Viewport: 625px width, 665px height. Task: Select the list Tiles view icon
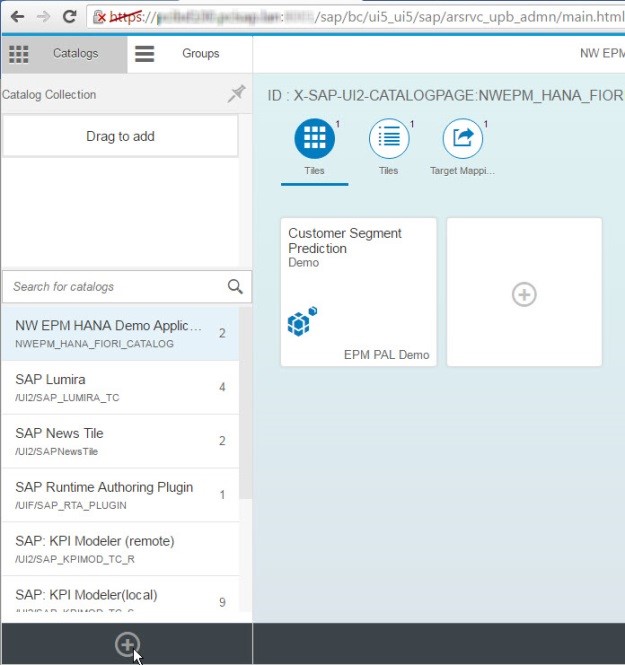tap(389, 139)
